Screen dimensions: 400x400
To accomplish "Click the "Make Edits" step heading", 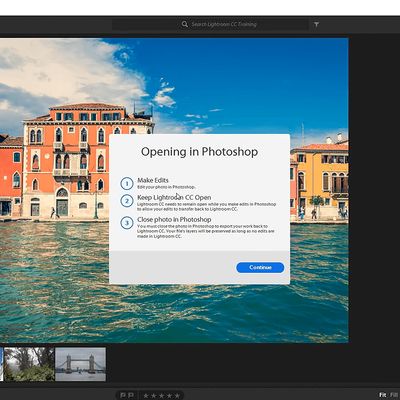I will coord(153,180).
